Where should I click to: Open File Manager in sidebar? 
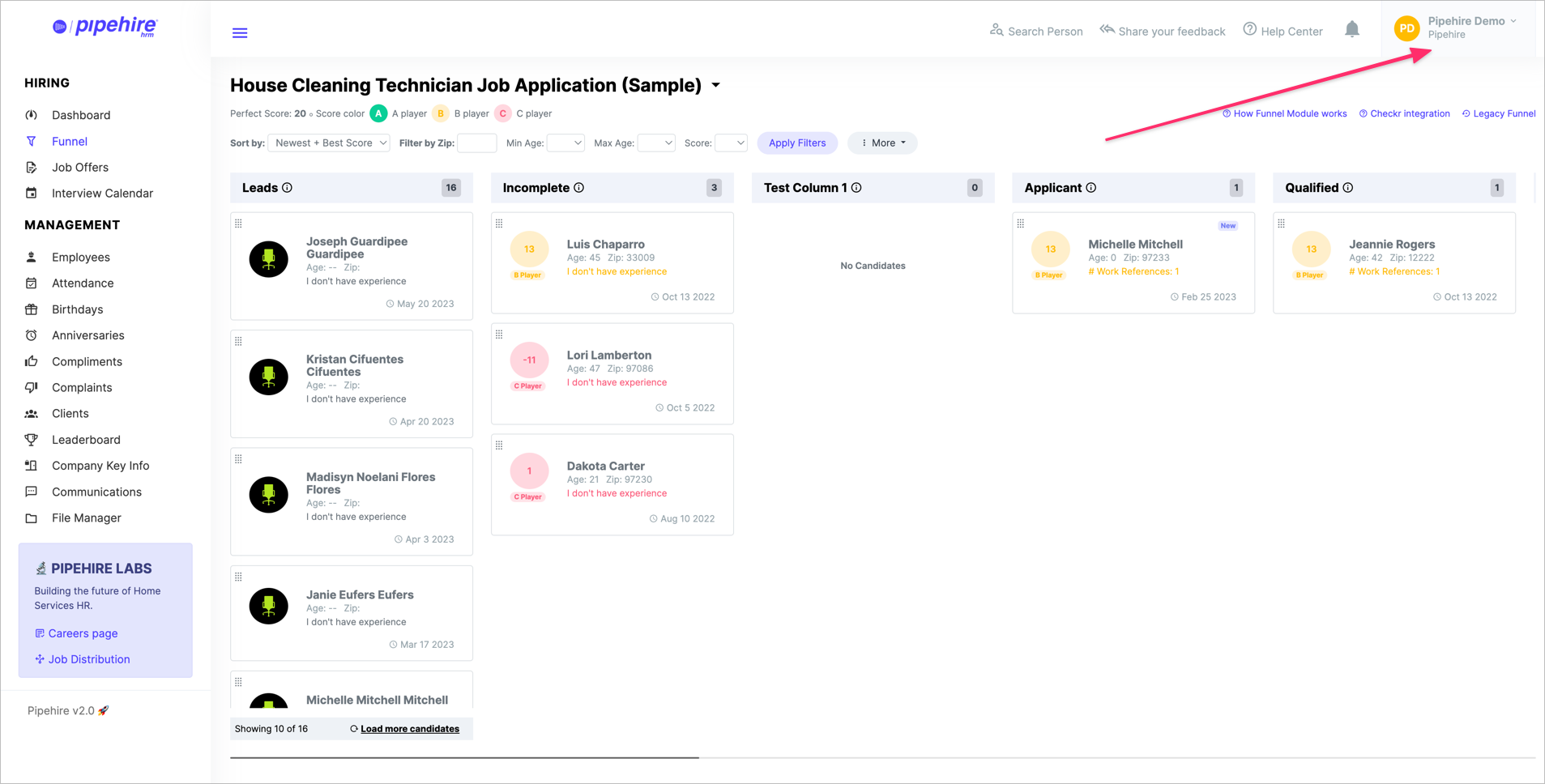click(87, 518)
